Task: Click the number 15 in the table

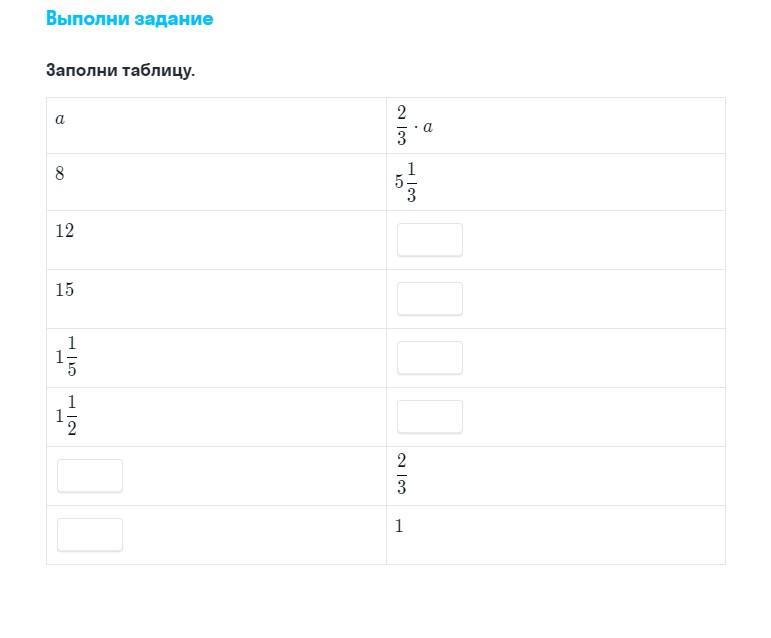Action: (64, 290)
